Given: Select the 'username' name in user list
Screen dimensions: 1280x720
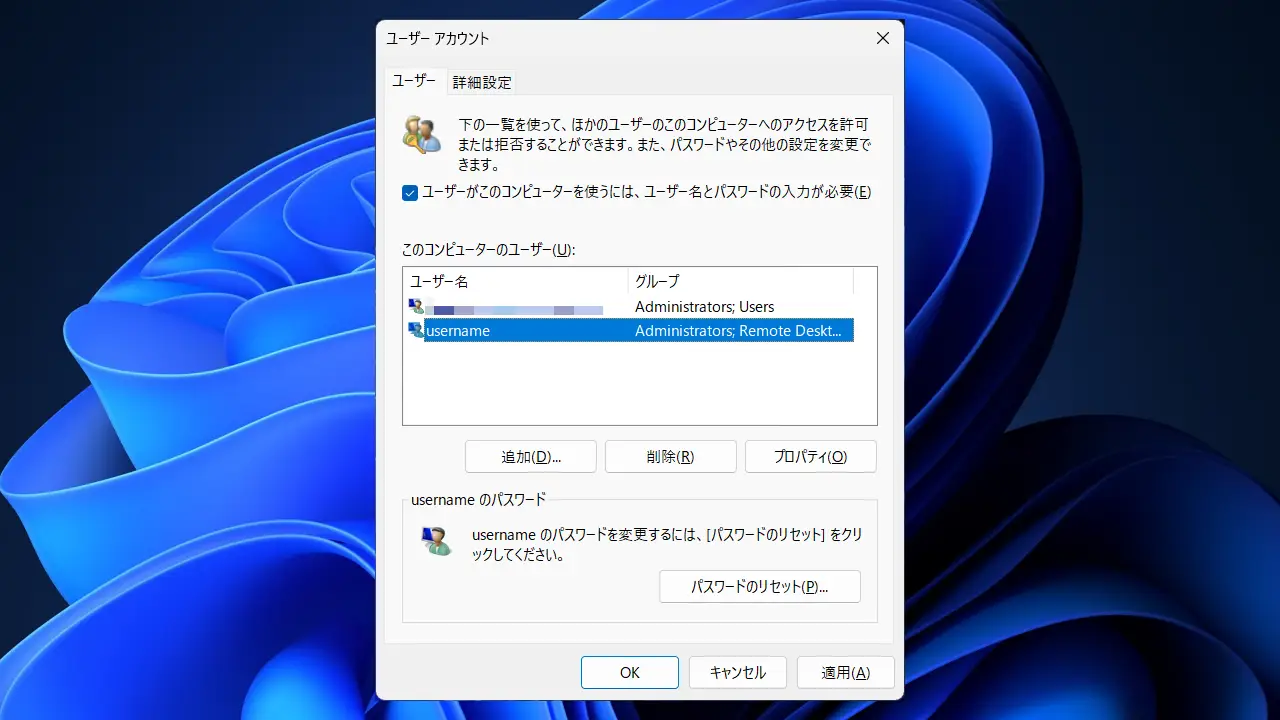Looking at the screenshot, I should [458, 331].
